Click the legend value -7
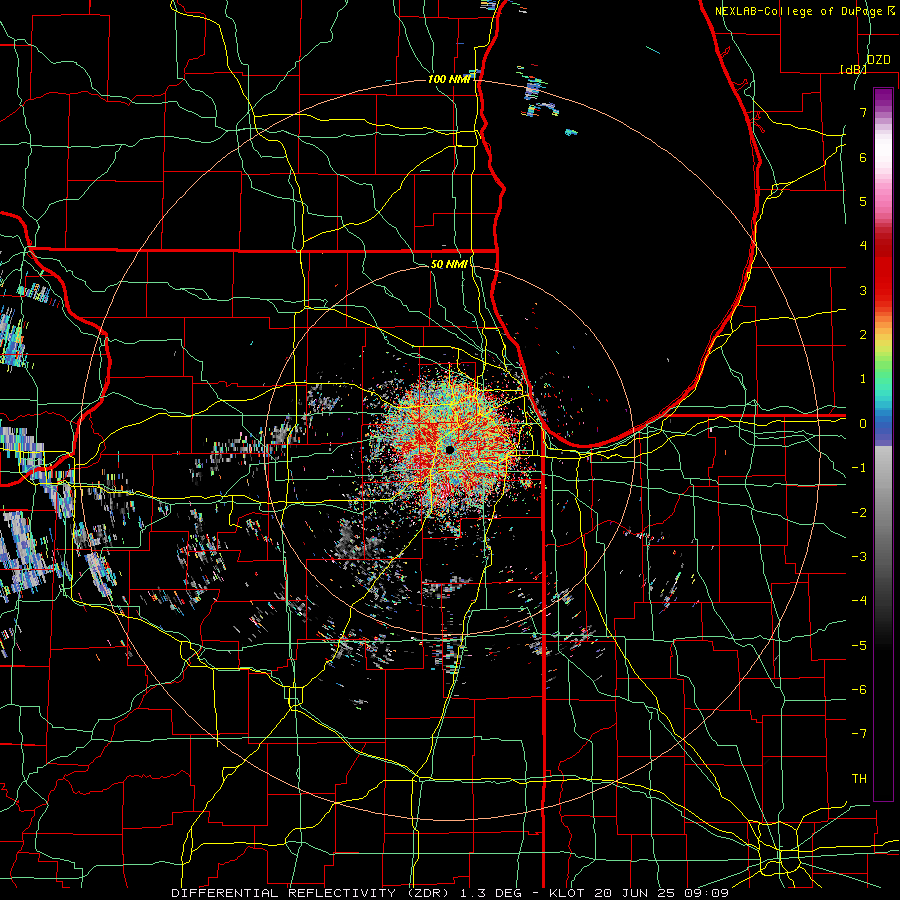 [x=859, y=734]
